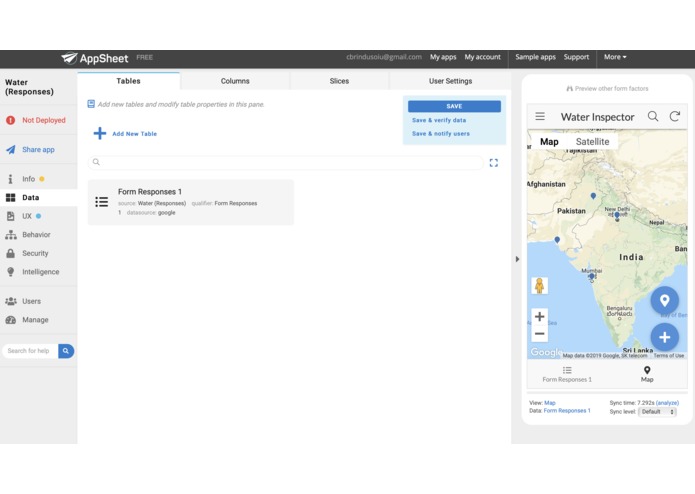Open the Sync level Default dropdown

tap(657, 412)
